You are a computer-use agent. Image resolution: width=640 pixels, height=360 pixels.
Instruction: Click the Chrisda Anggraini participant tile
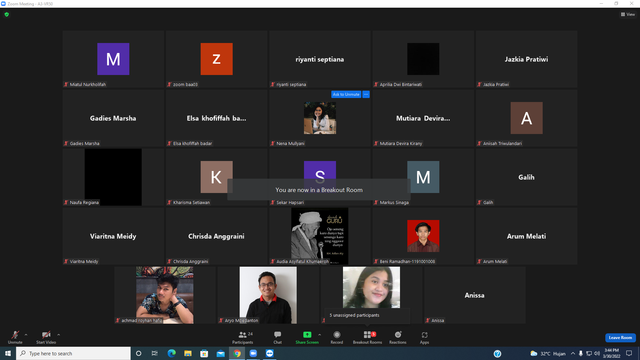[x=216, y=236]
